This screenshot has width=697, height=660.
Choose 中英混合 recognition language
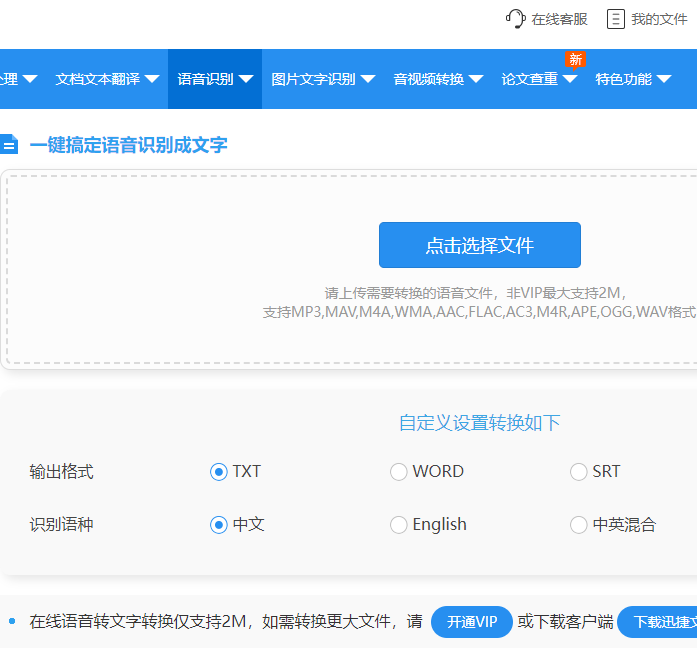[x=579, y=525]
